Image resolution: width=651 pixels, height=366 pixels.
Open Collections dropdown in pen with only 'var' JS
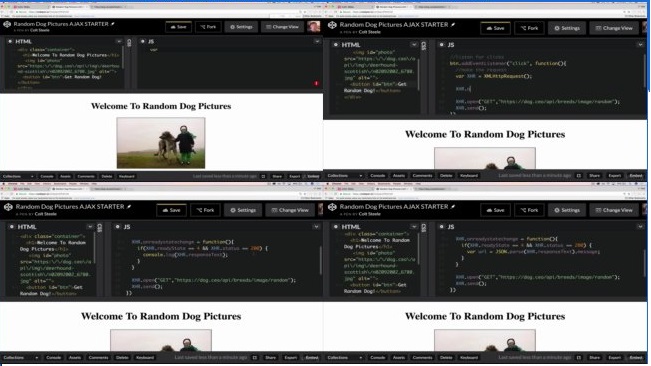click(17, 176)
